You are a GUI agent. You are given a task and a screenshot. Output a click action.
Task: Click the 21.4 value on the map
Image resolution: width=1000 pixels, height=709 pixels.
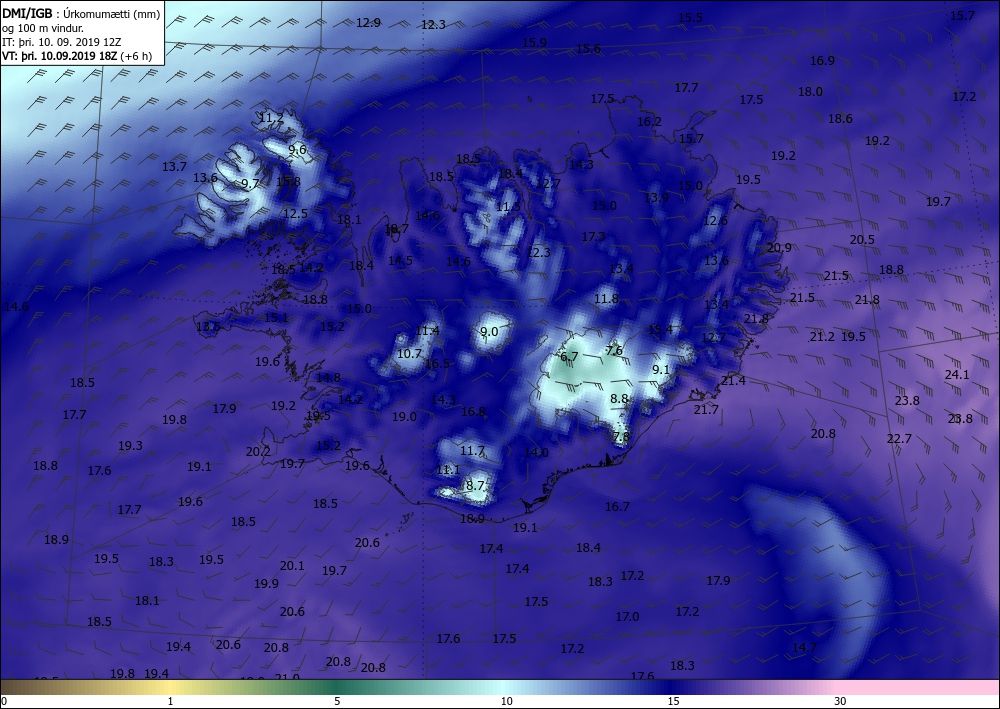[733, 381]
